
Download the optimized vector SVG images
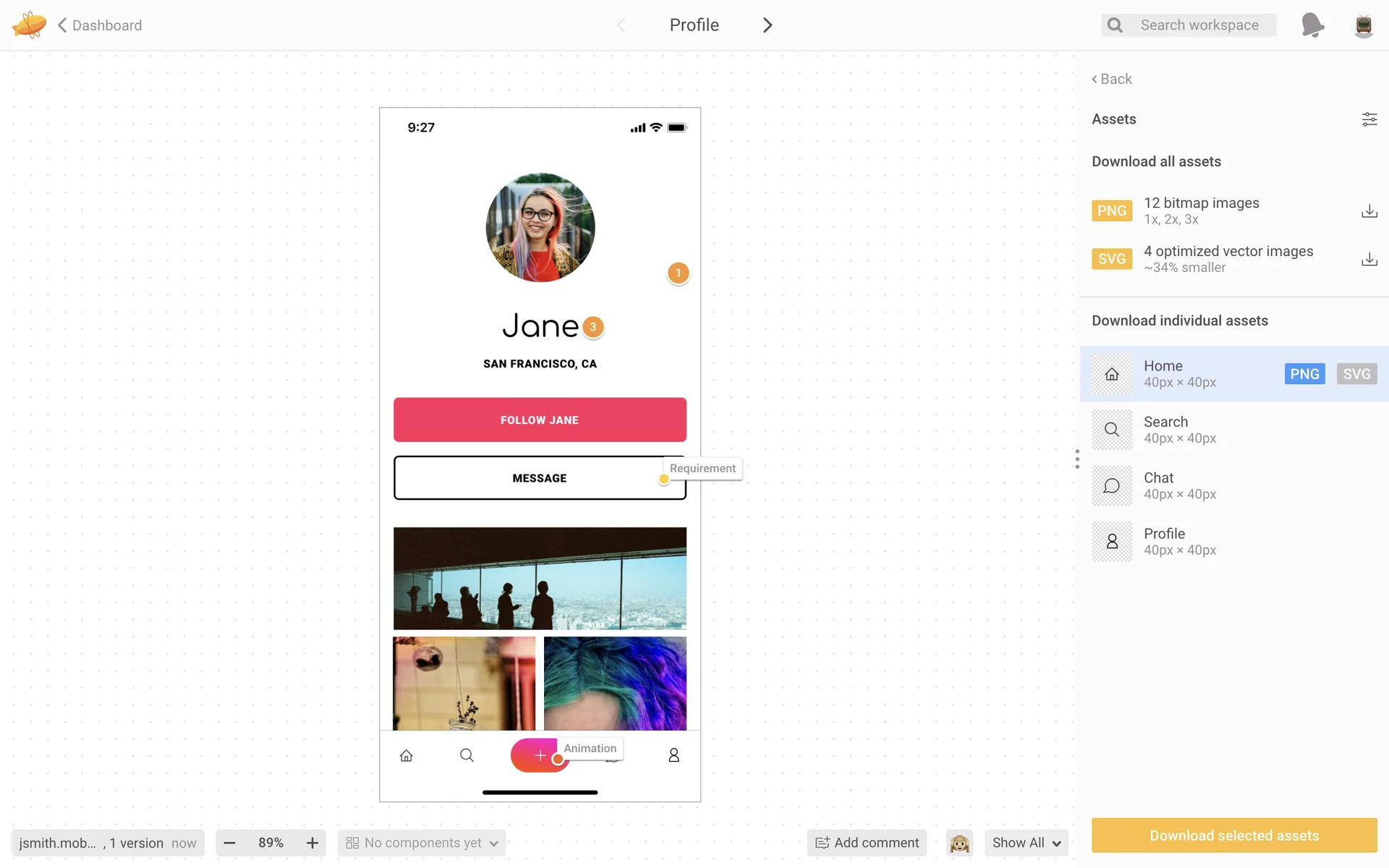point(1369,259)
